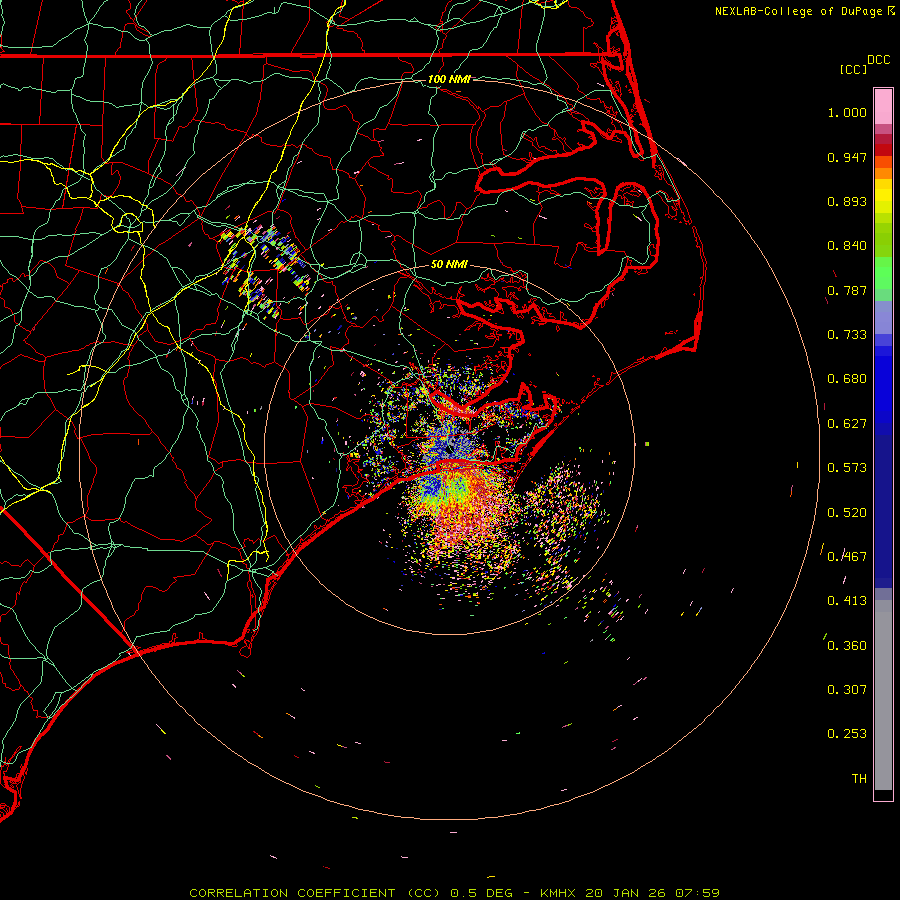Click the KMHX radar site identifier
The height and width of the screenshot is (900, 900).
click(557, 893)
